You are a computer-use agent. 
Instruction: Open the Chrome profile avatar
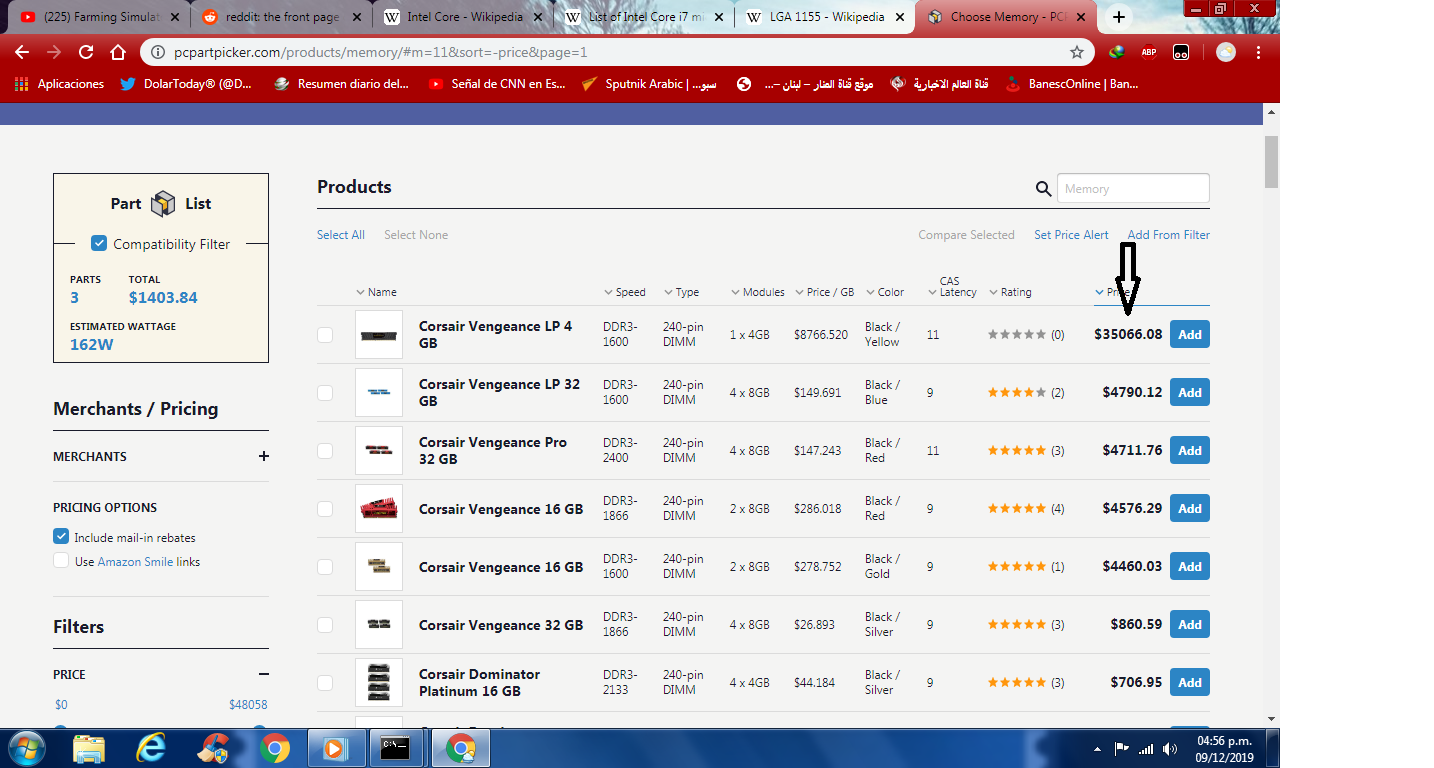click(1225, 52)
